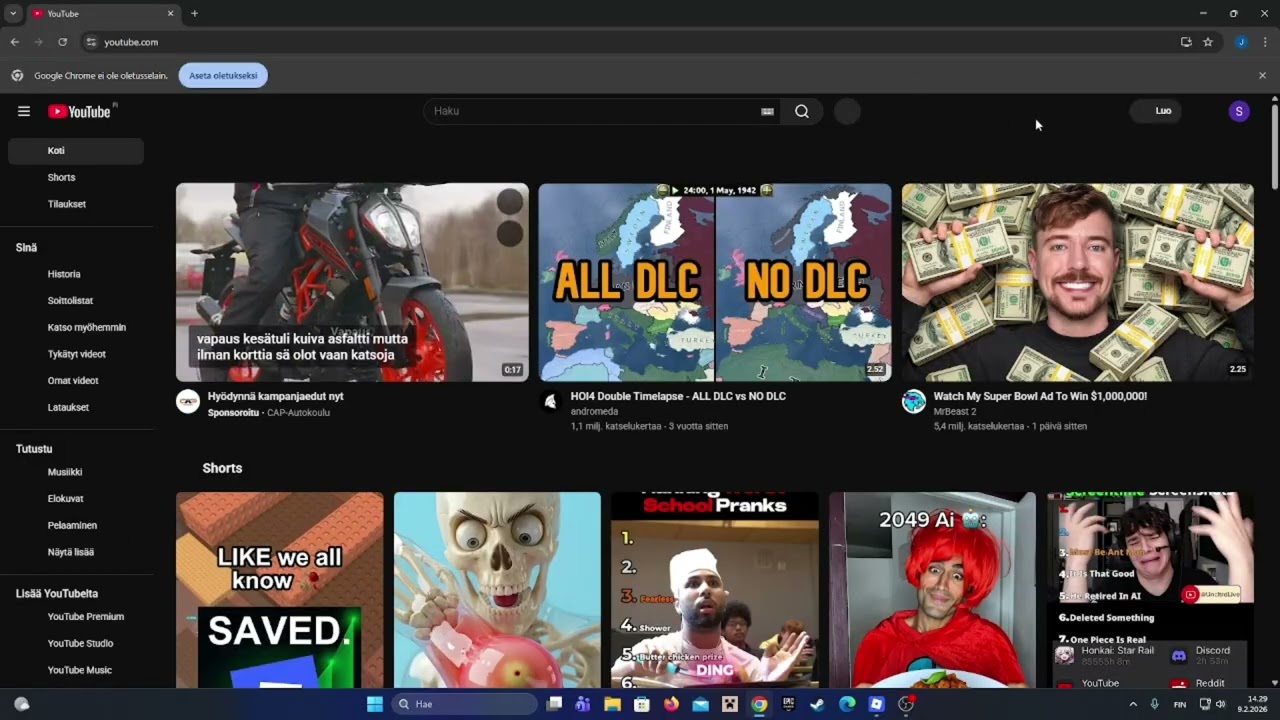The image size is (1280, 720).
Task: Click the voice search round button
Action: click(847, 111)
